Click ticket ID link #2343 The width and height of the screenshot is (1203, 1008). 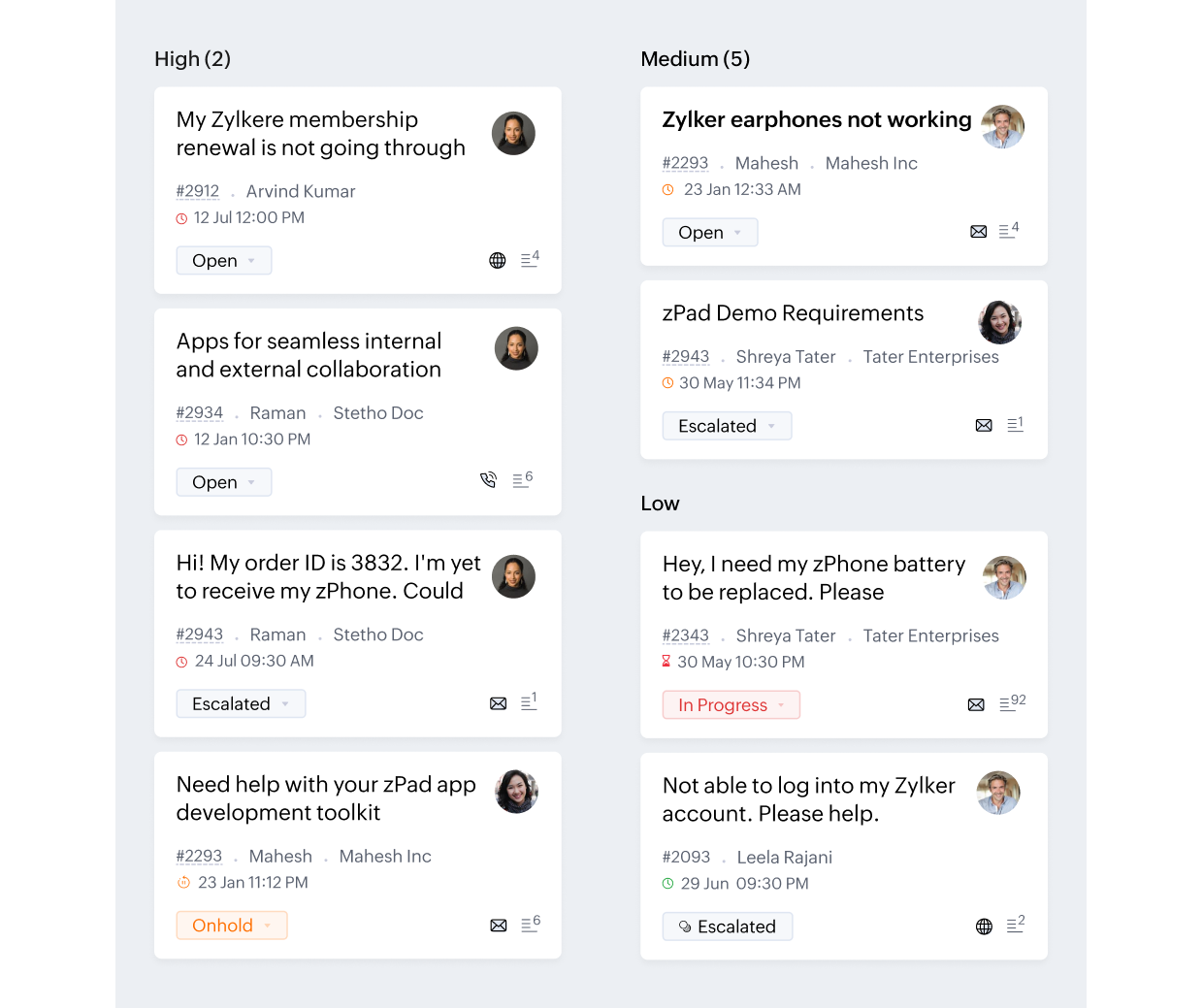[686, 635]
